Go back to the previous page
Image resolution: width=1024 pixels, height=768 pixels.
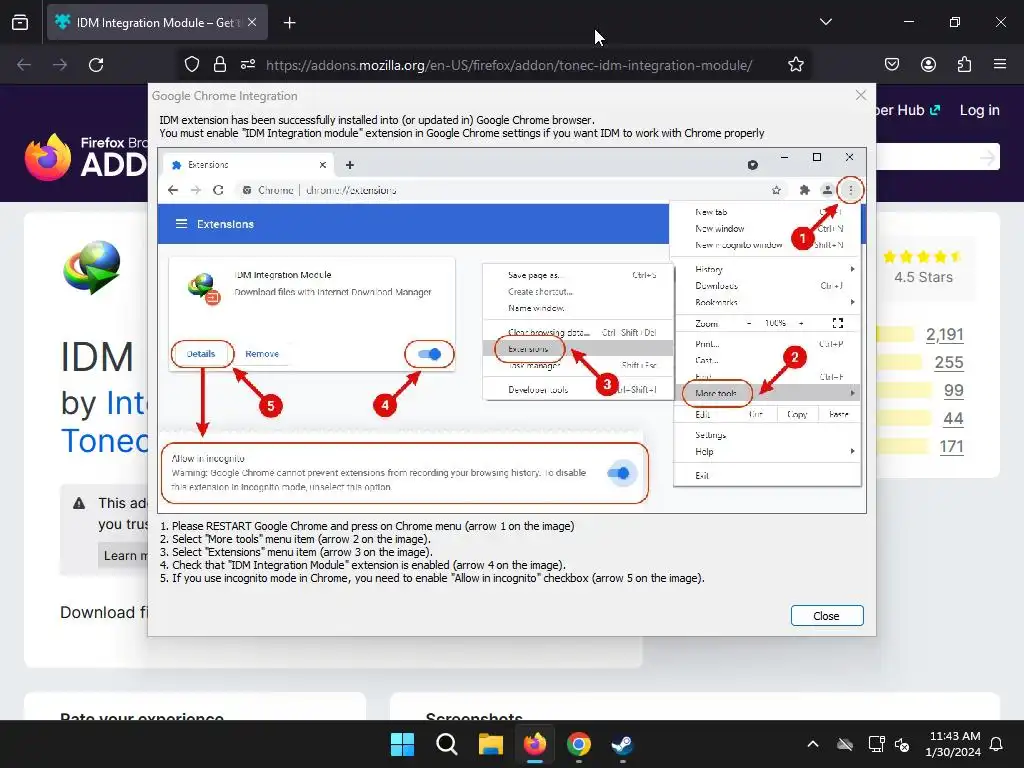24,65
